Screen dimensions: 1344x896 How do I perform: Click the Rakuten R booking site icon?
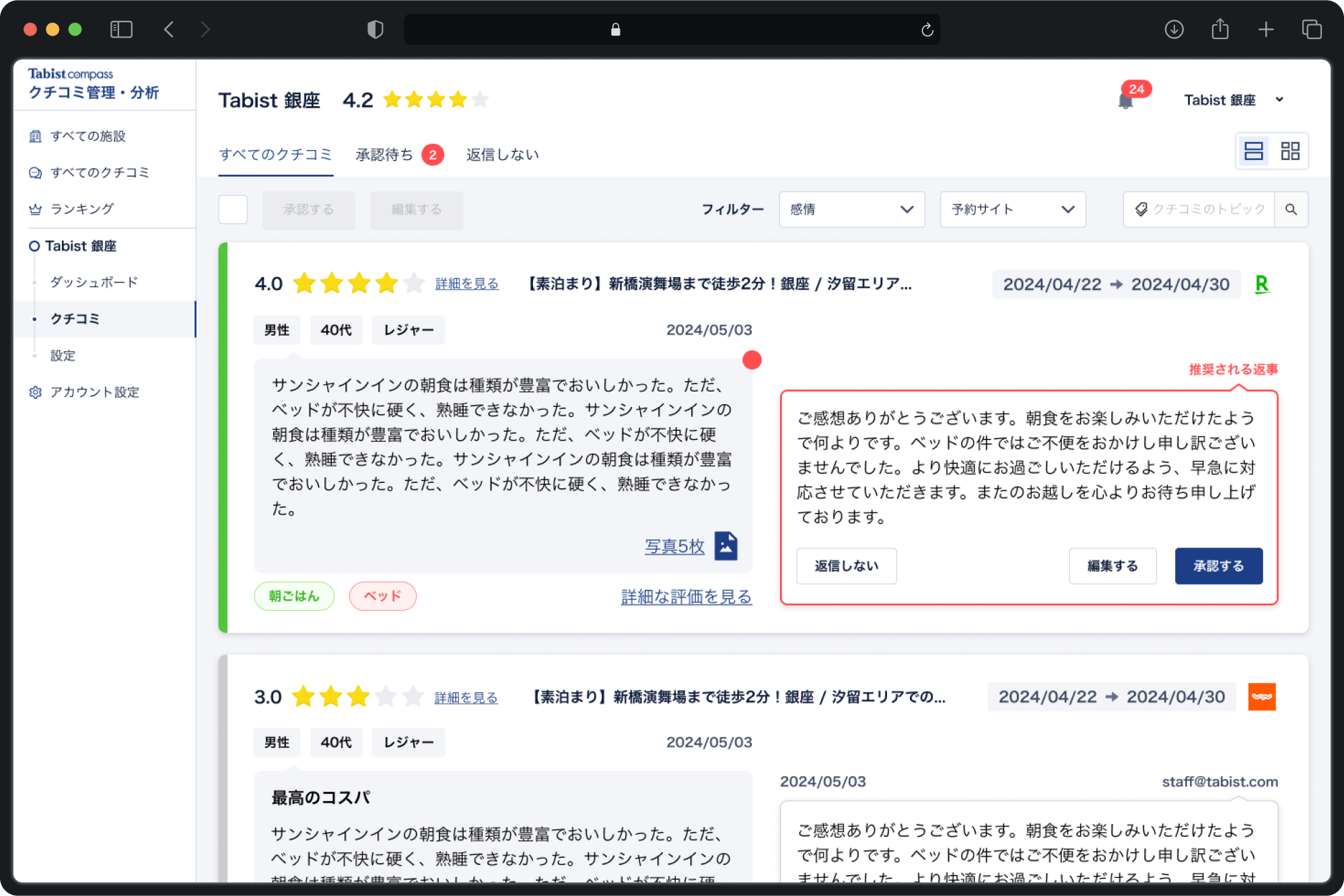point(1262,284)
